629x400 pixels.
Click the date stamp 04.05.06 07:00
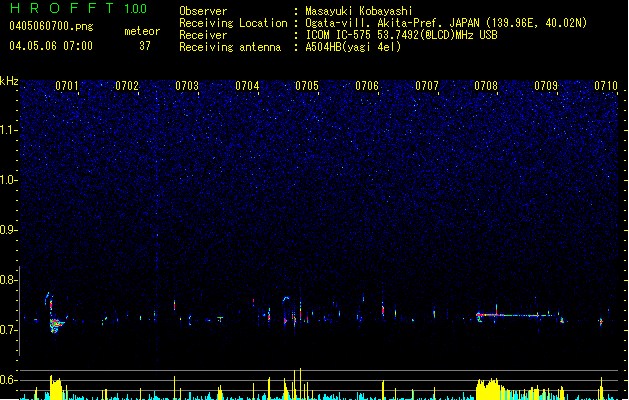[x=51, y=46]
